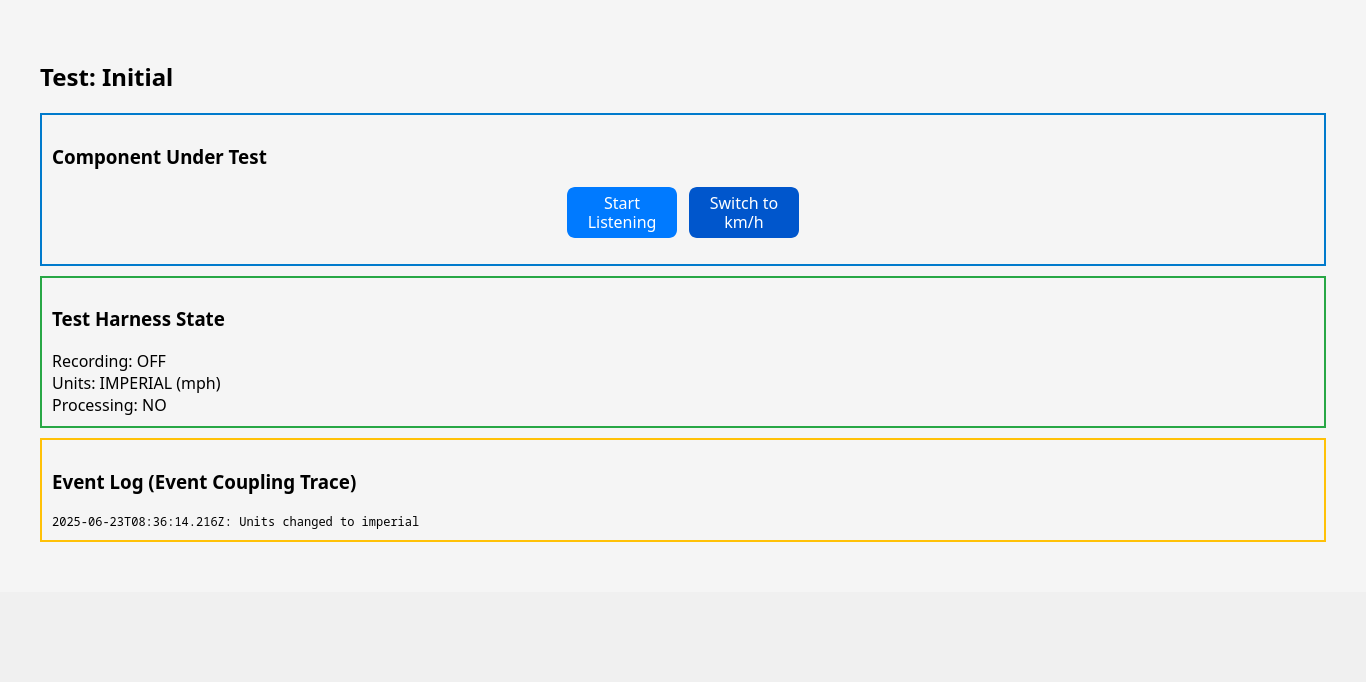Click the Start Listening button
Viewport: 1366px width, 682px height.
click(x=622, y=212)
